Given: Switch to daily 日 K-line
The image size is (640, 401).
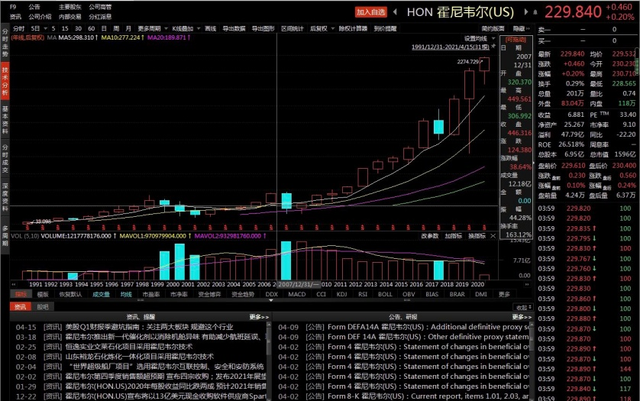Looking at the screenshot, I should coord(104,29).
